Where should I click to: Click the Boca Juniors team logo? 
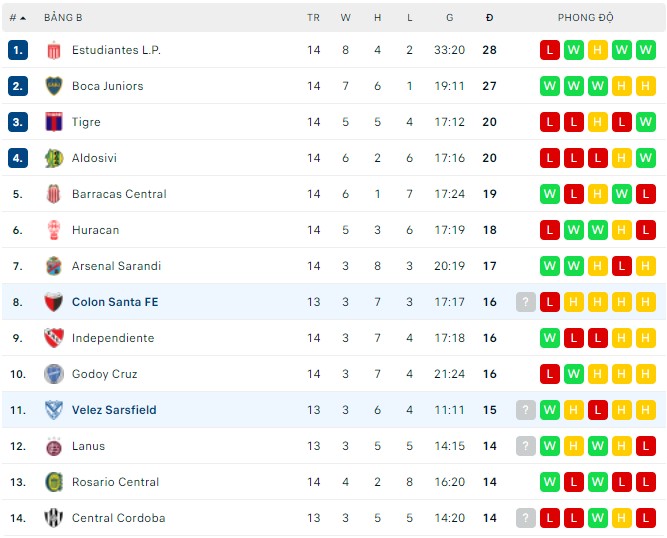[x=54, y=86]
